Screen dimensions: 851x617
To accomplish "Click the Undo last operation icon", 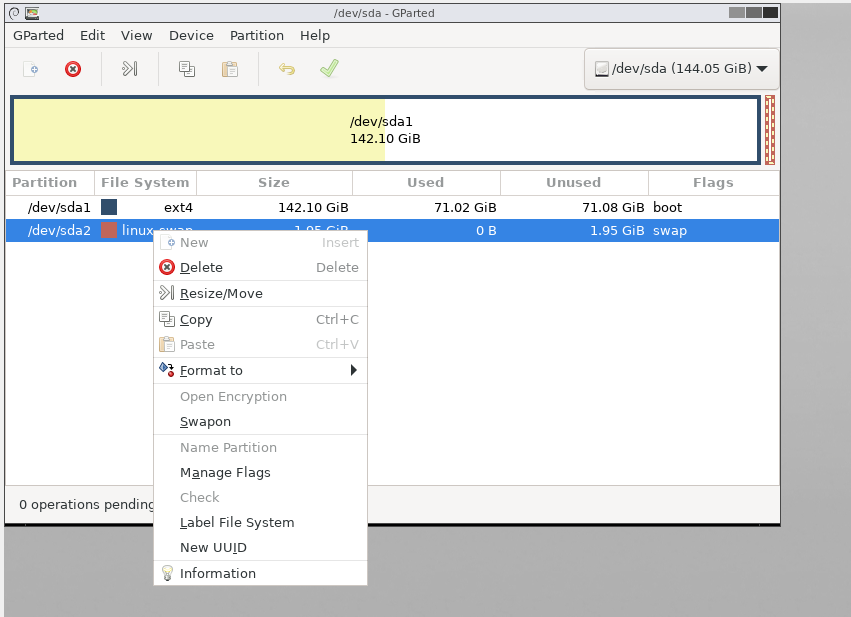I will click(x=286, y=69).
